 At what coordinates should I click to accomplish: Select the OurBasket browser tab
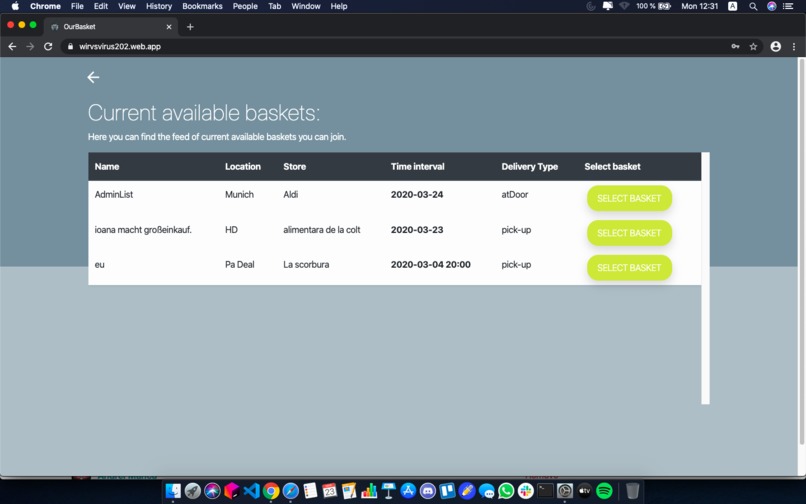[111, 27]
